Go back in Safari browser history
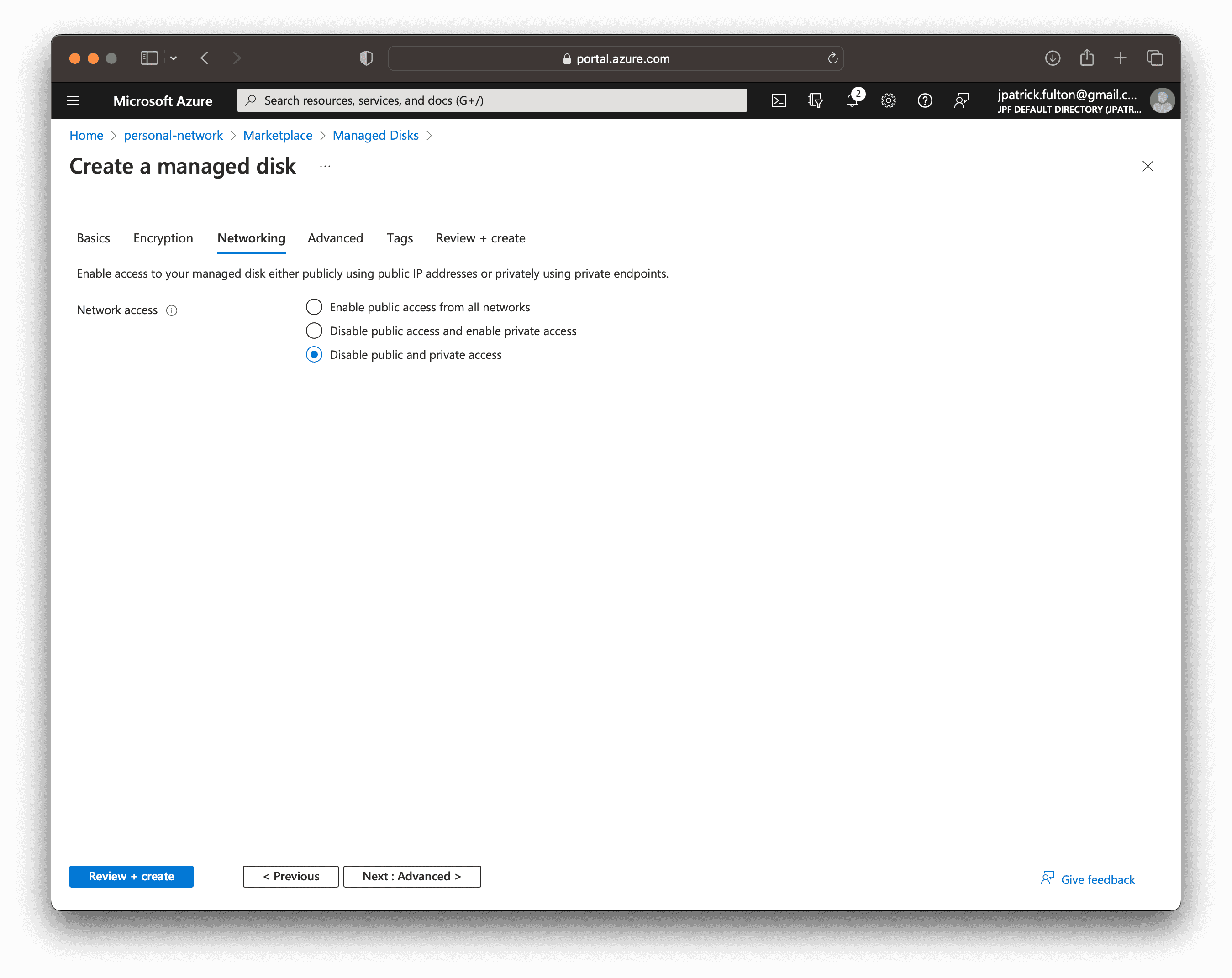The width and height of the screenshot is (1232, 978). [x=205, y=58]
